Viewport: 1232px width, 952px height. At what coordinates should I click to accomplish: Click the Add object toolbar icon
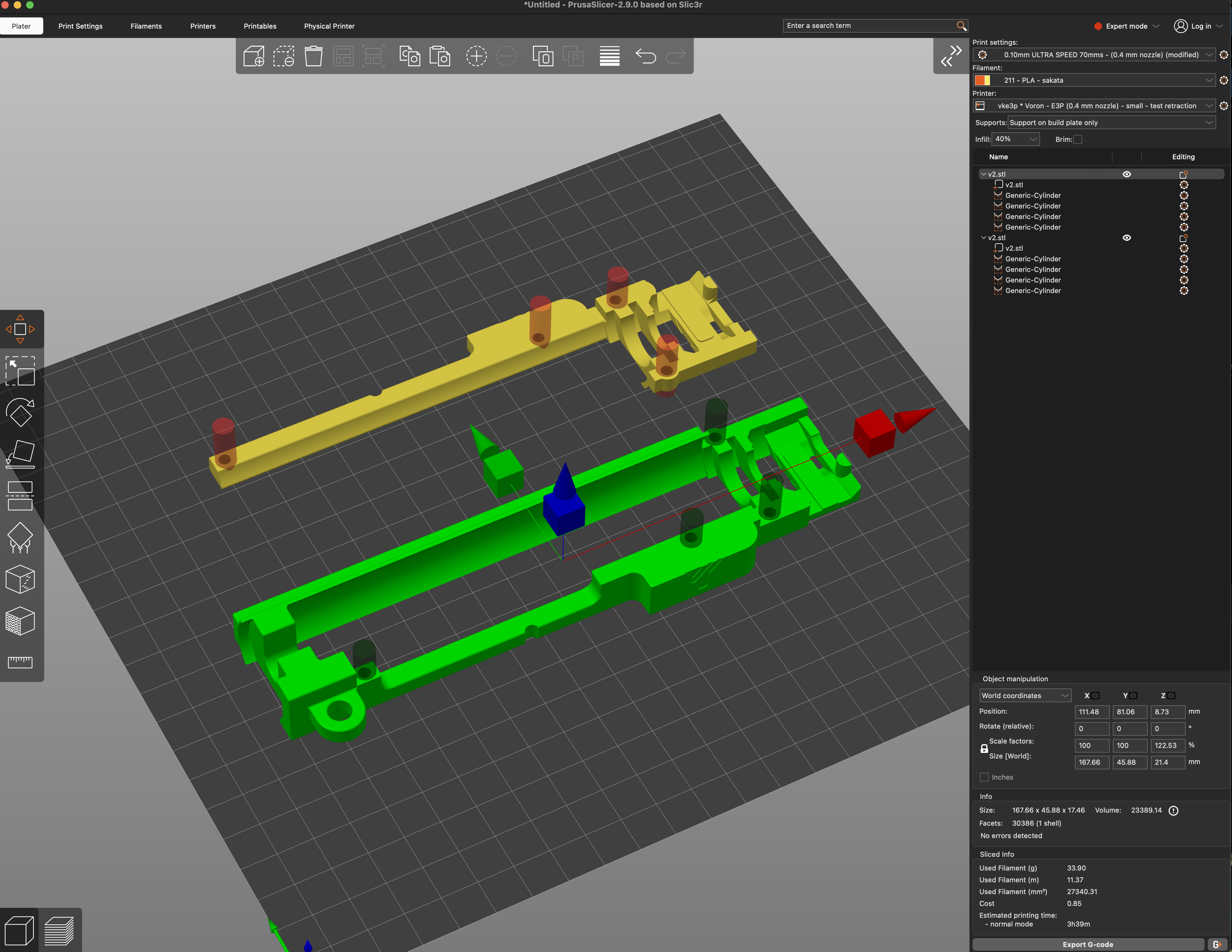[253, 56]
